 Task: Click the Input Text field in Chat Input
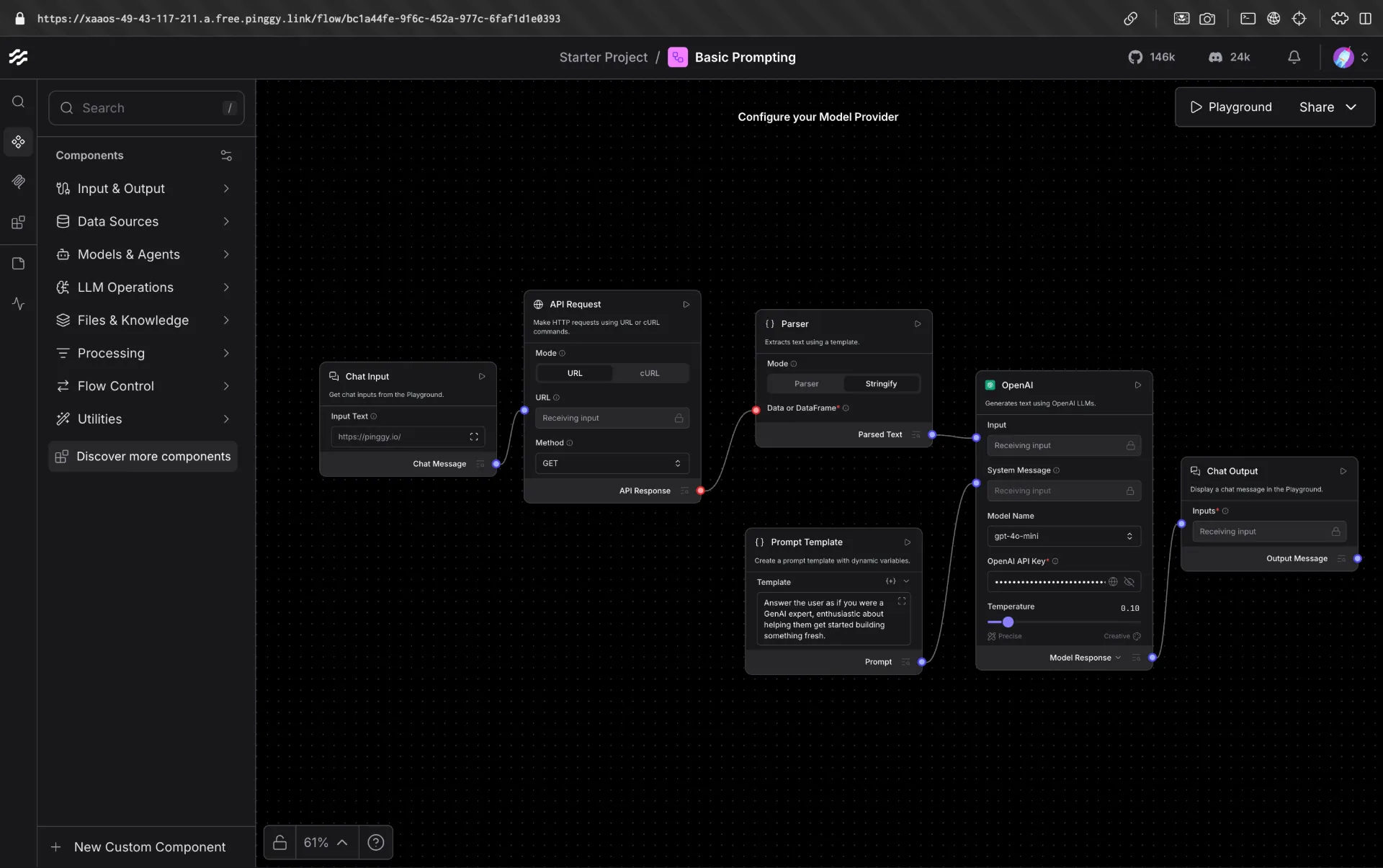(x=401, y=437)
